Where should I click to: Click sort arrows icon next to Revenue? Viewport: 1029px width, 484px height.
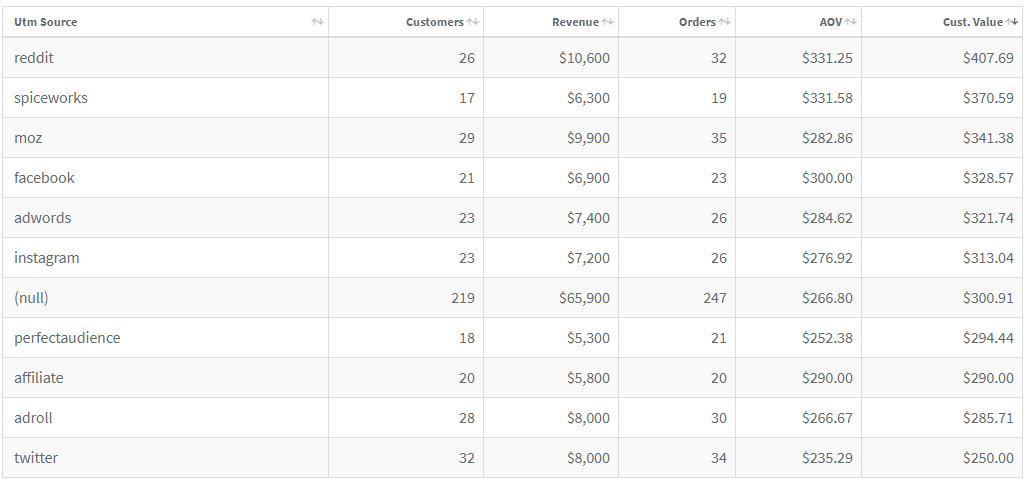tap(608, 22)
